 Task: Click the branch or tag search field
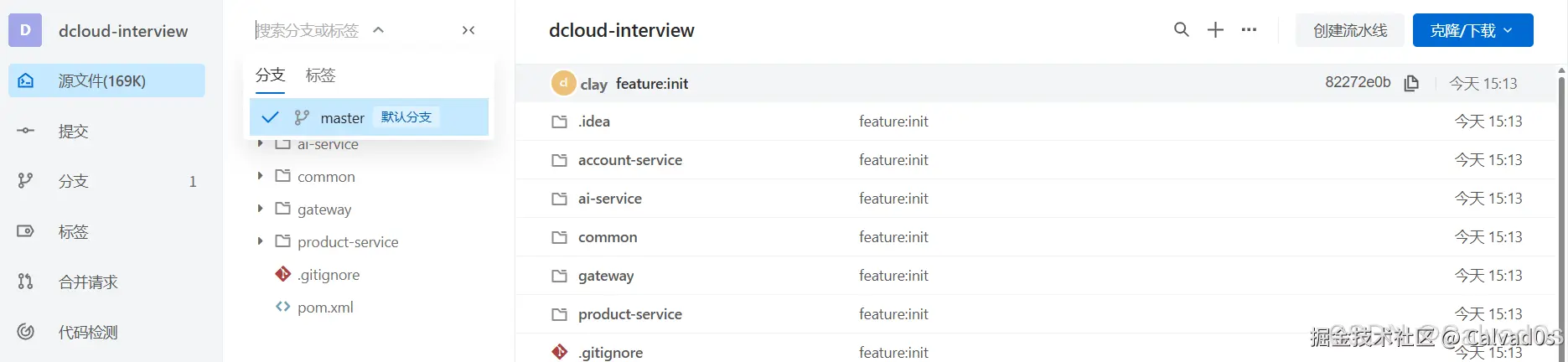click(x=308, y=30)
